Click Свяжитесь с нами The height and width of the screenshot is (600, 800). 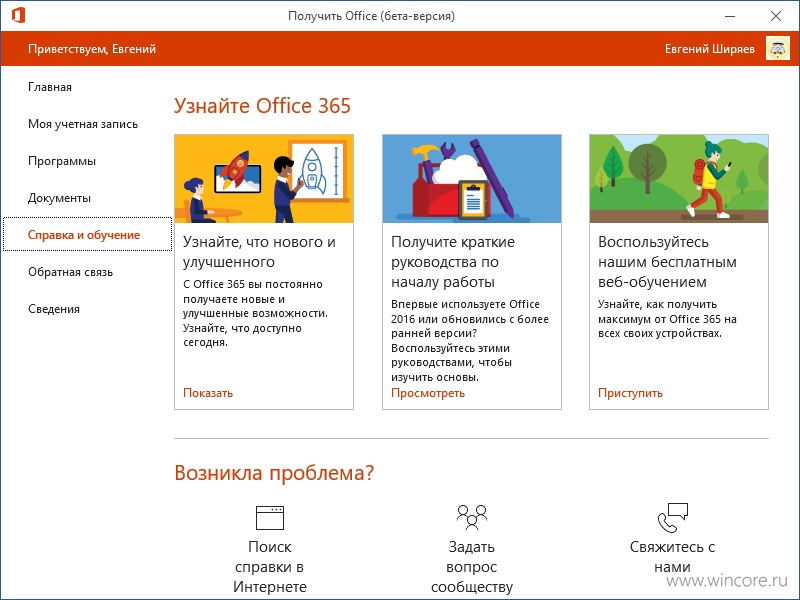coord(672,557)
